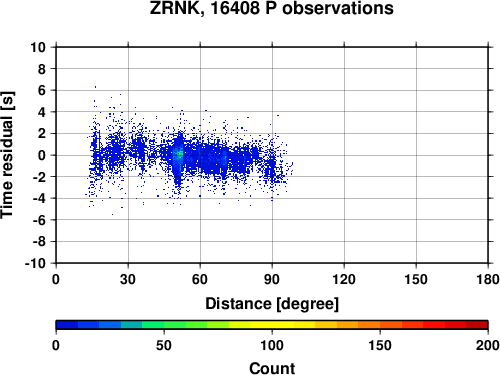Click the x-axis tick label 30
The width and height of the screenshot is (500, 375).
128,279
